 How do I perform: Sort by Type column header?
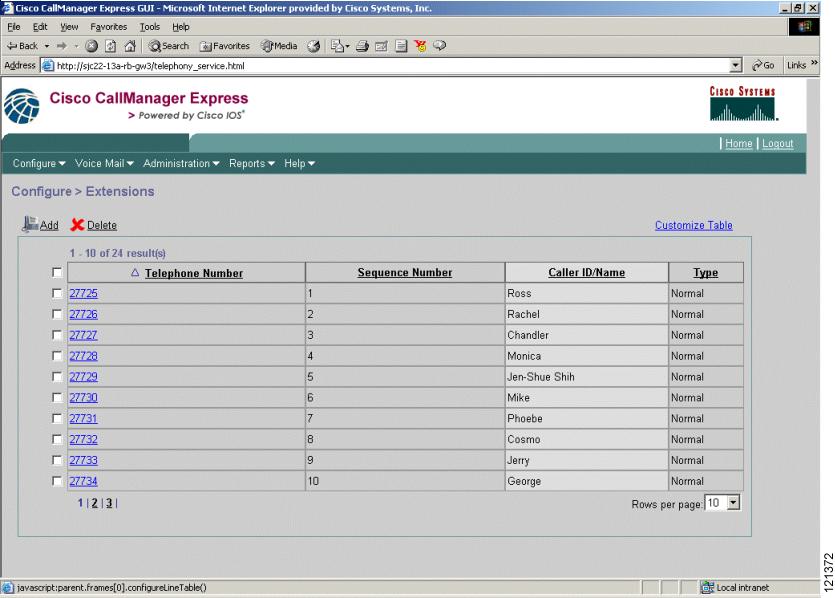point(706,273)
